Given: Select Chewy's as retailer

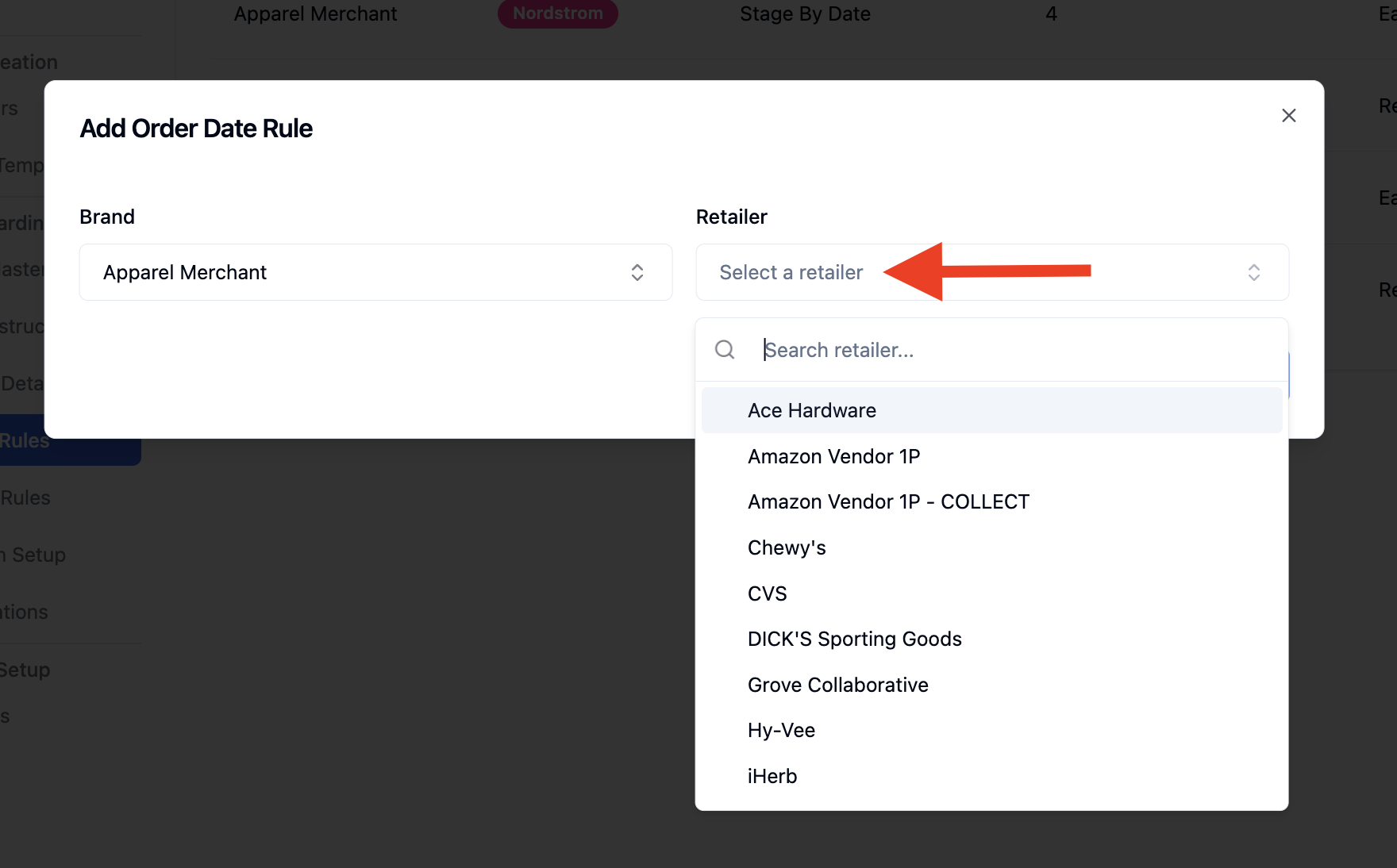Looking at the screenshot, I should 992,547.
